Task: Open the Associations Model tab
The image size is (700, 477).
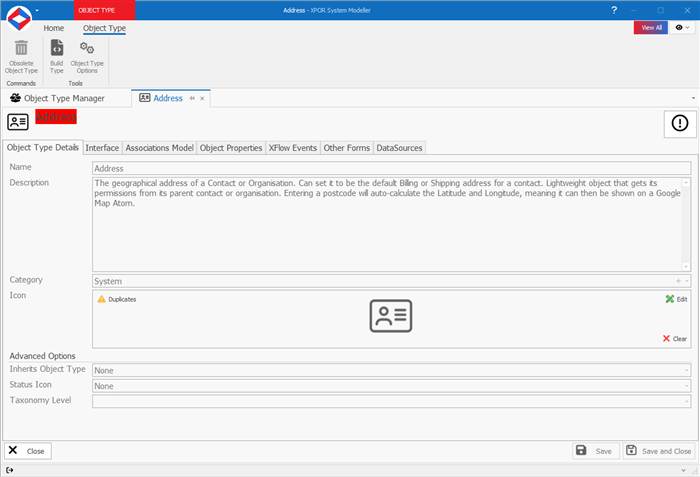Action: point(159,148)
